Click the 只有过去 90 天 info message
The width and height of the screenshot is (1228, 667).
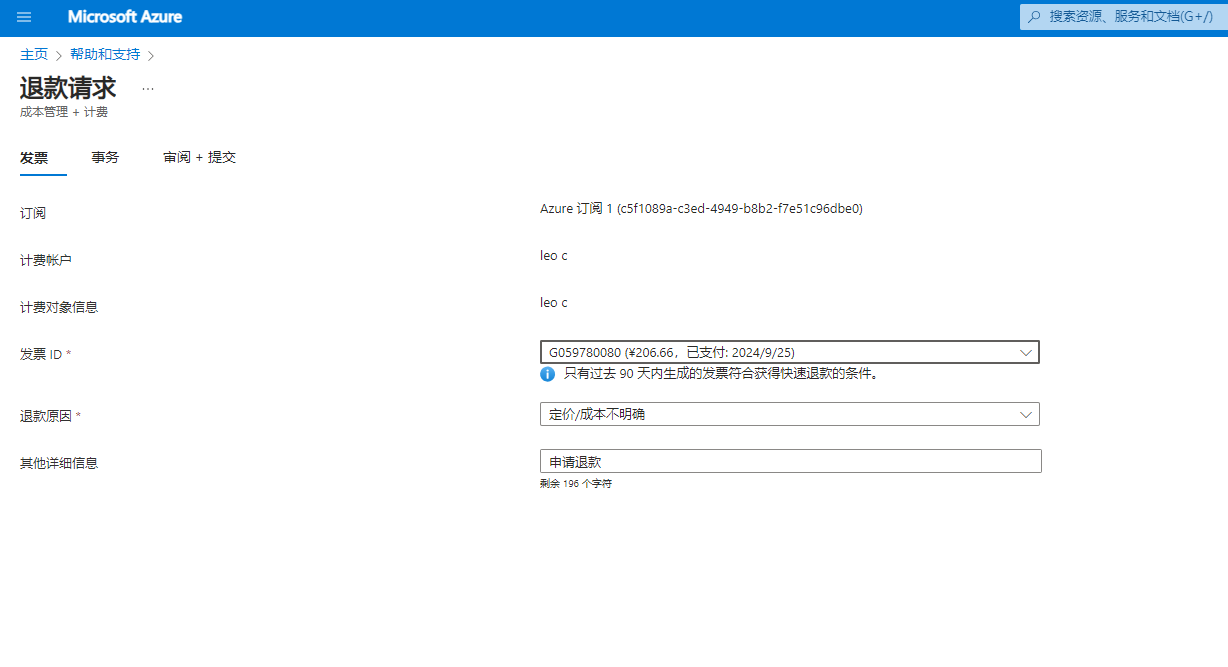coord(721,374)
